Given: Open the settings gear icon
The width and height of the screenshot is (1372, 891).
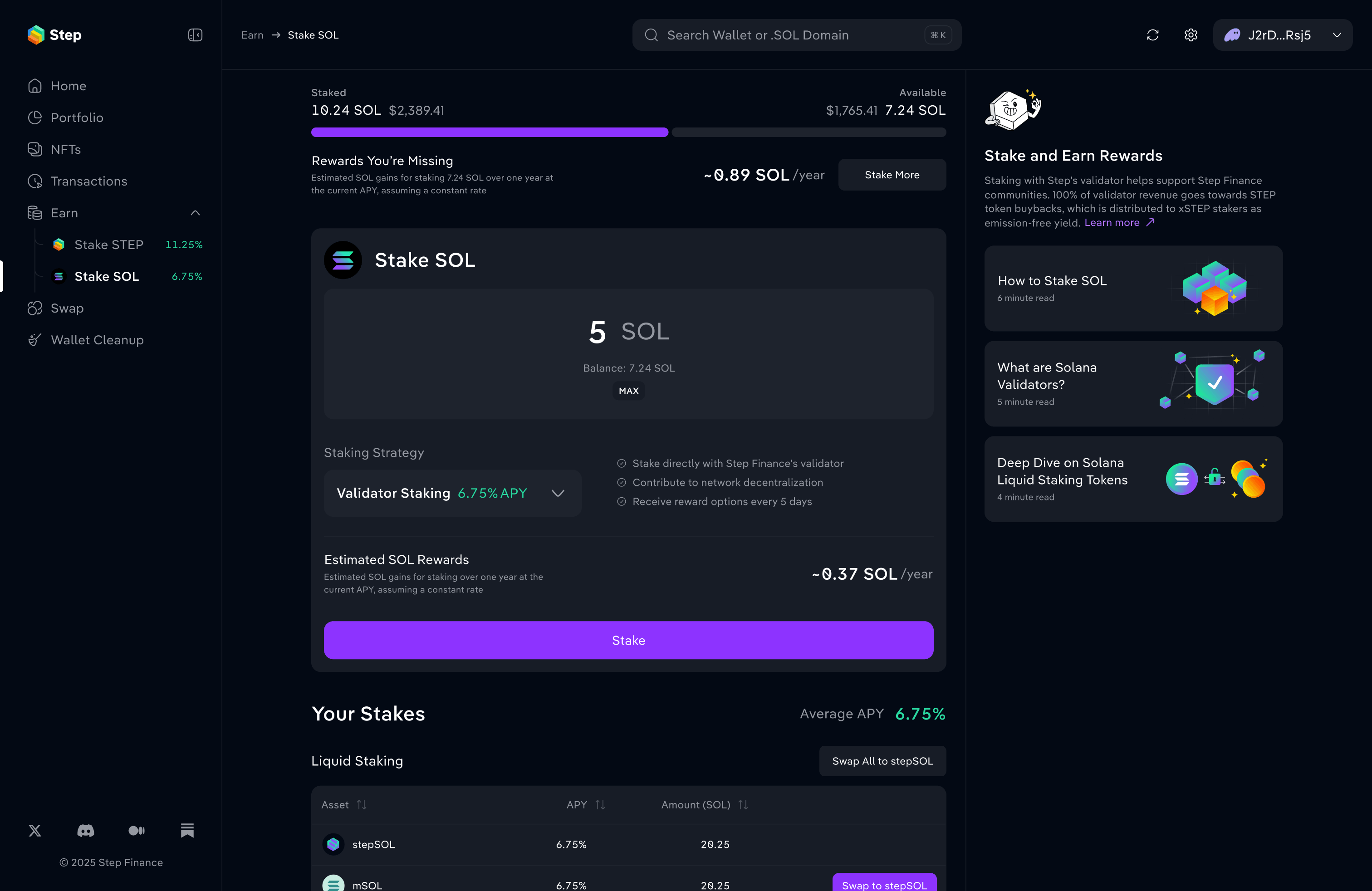Looking at the screenshot, I should [1191, 35].
